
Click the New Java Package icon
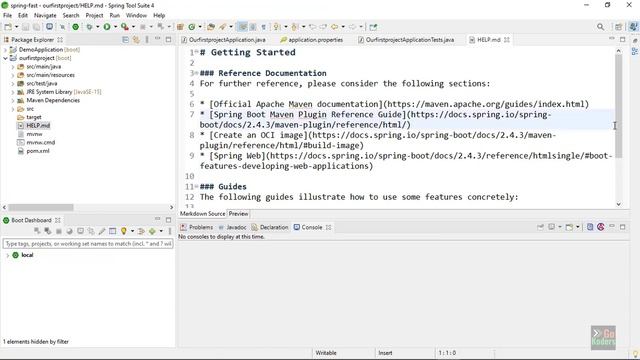coord(180,27)
